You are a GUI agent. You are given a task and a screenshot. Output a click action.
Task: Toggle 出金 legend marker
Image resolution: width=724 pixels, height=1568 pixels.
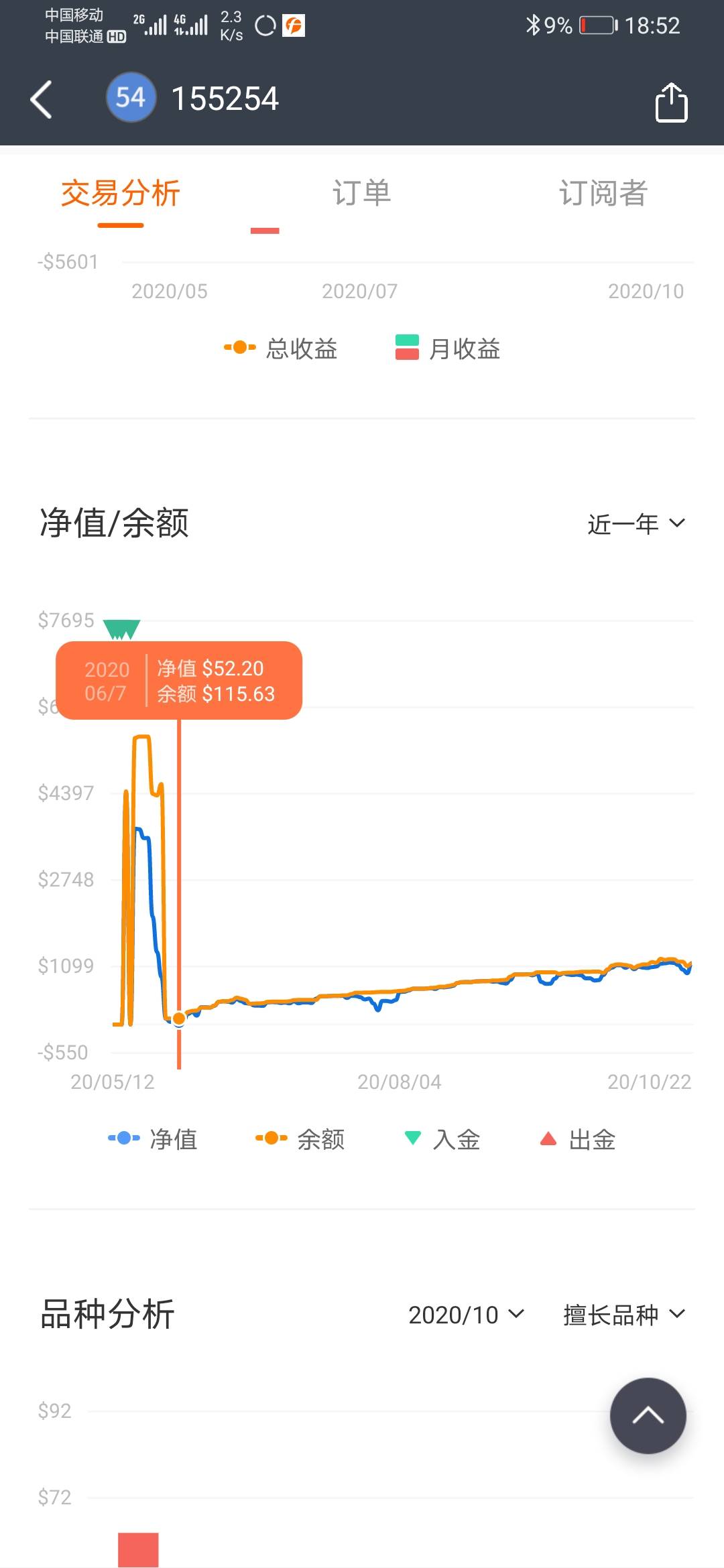578,1138
